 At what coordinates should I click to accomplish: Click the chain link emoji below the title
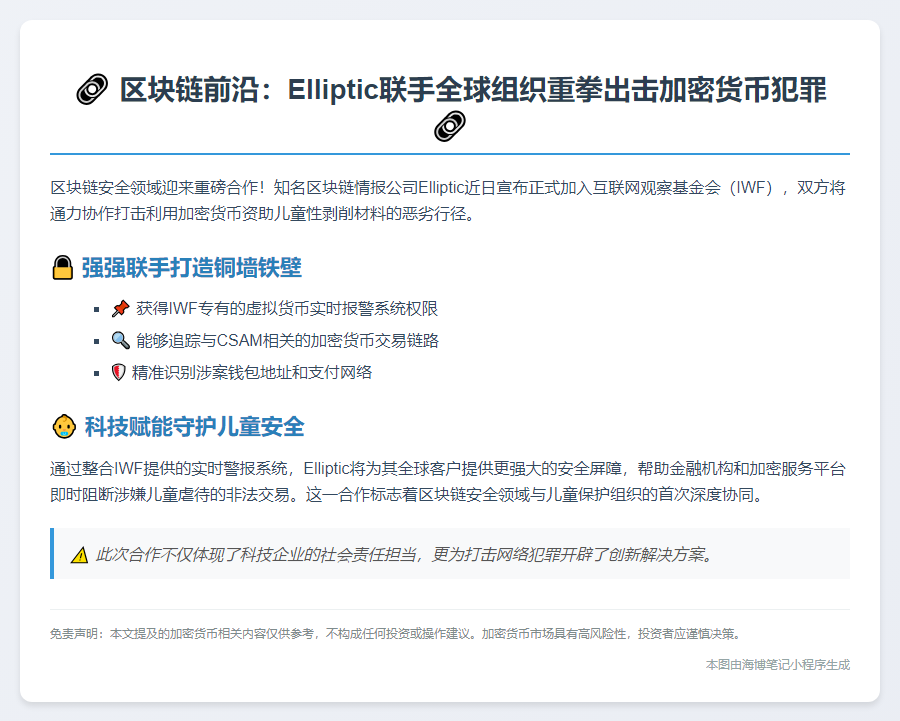click(450, 126)
